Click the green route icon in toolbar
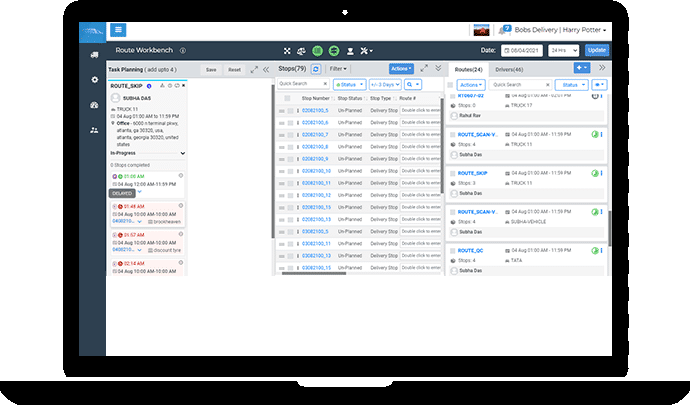The height and width of the screenshot is (406, 690). pos(334,51)
